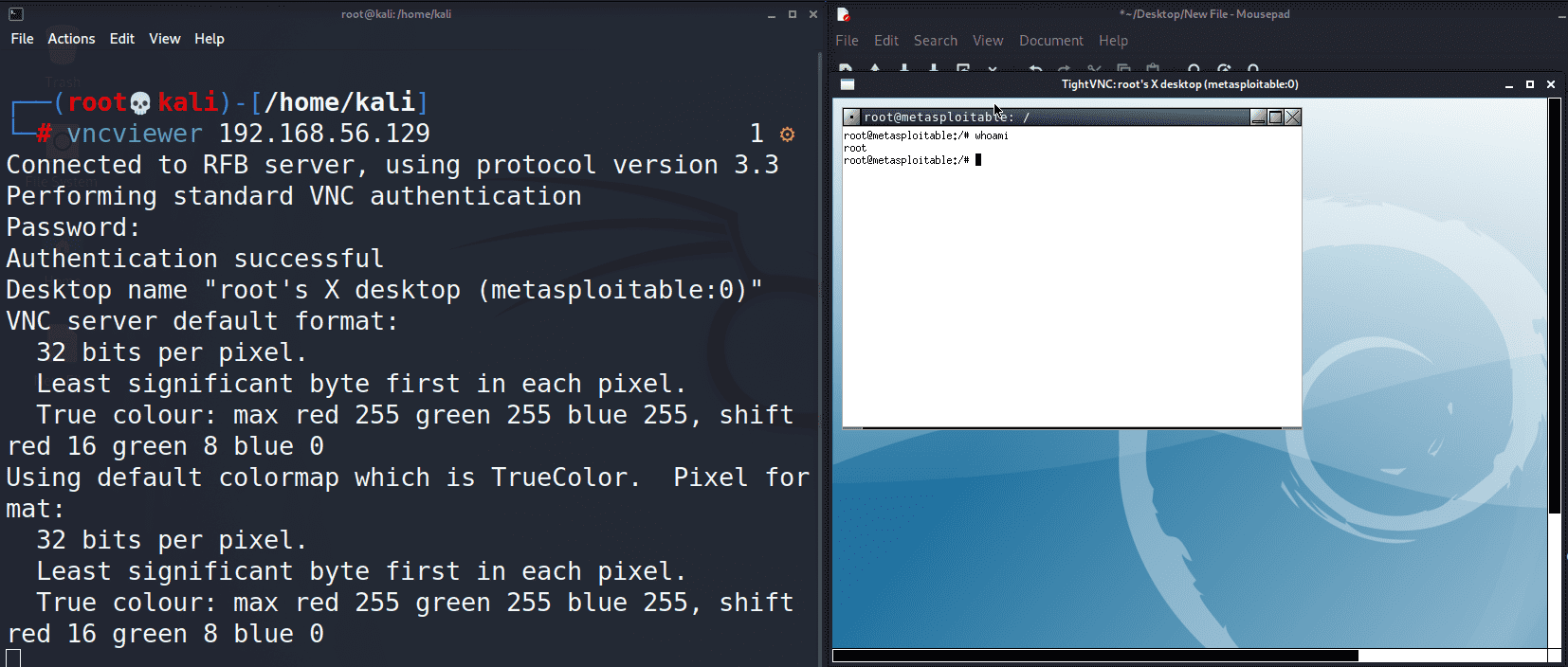
Task: Open the File menu in the Kali terminal
Action: click(22, 39)
